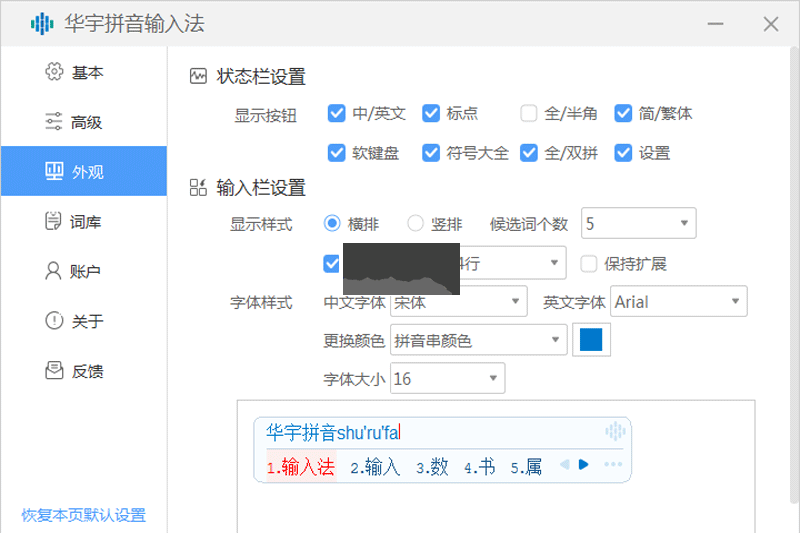Viewport: 800px width, 533px height.
Task: Click the 华宇拼音shu'ru'fa composition text
Action: pyautogui.click(x=333, y=433)
